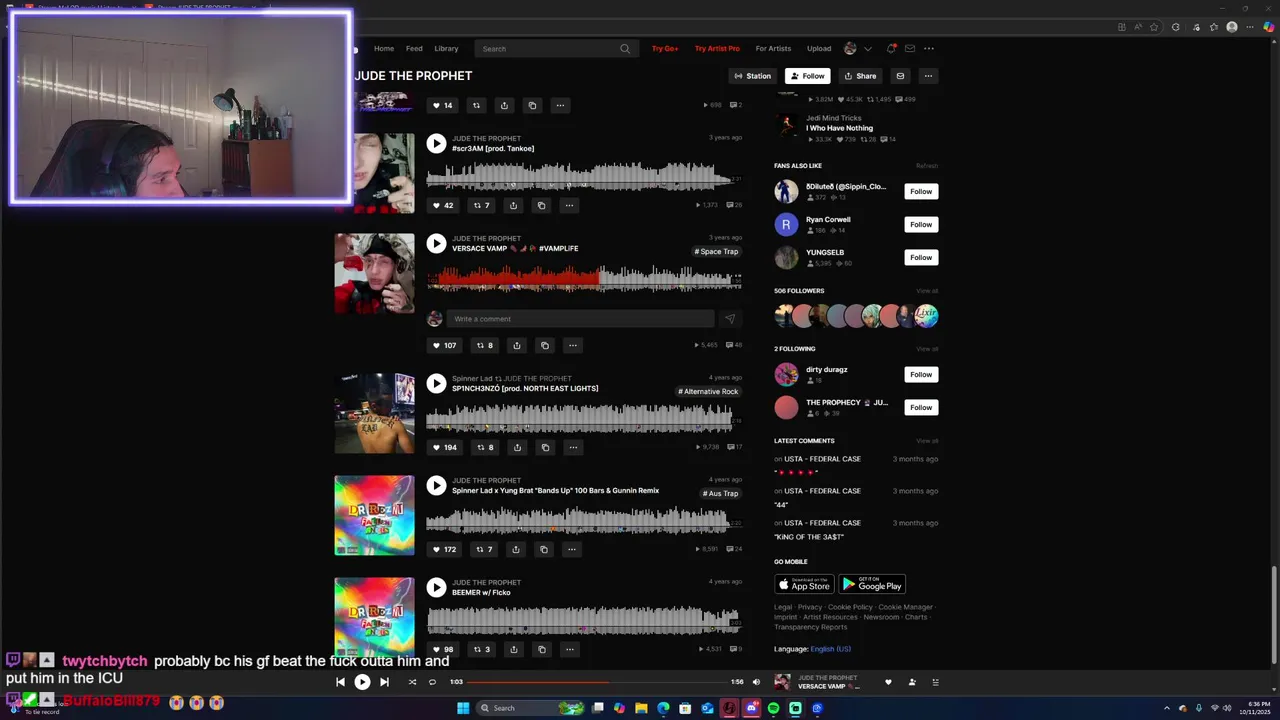This screenshot has height=720, width=1280.
Task: Open the messages envelope in the header
Action: click(x=910, y=48)
